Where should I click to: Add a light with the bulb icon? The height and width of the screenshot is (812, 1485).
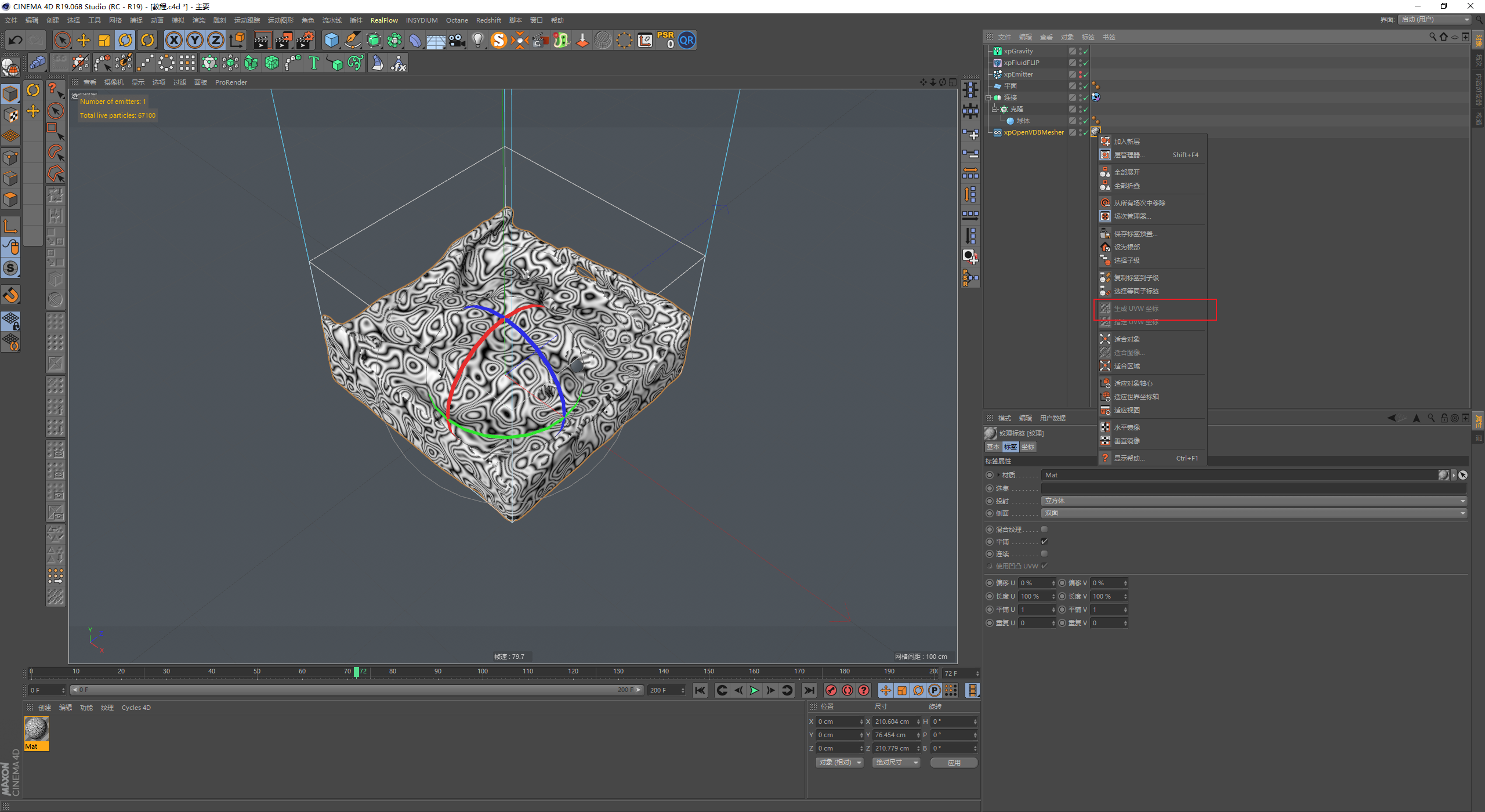(477, 41)
